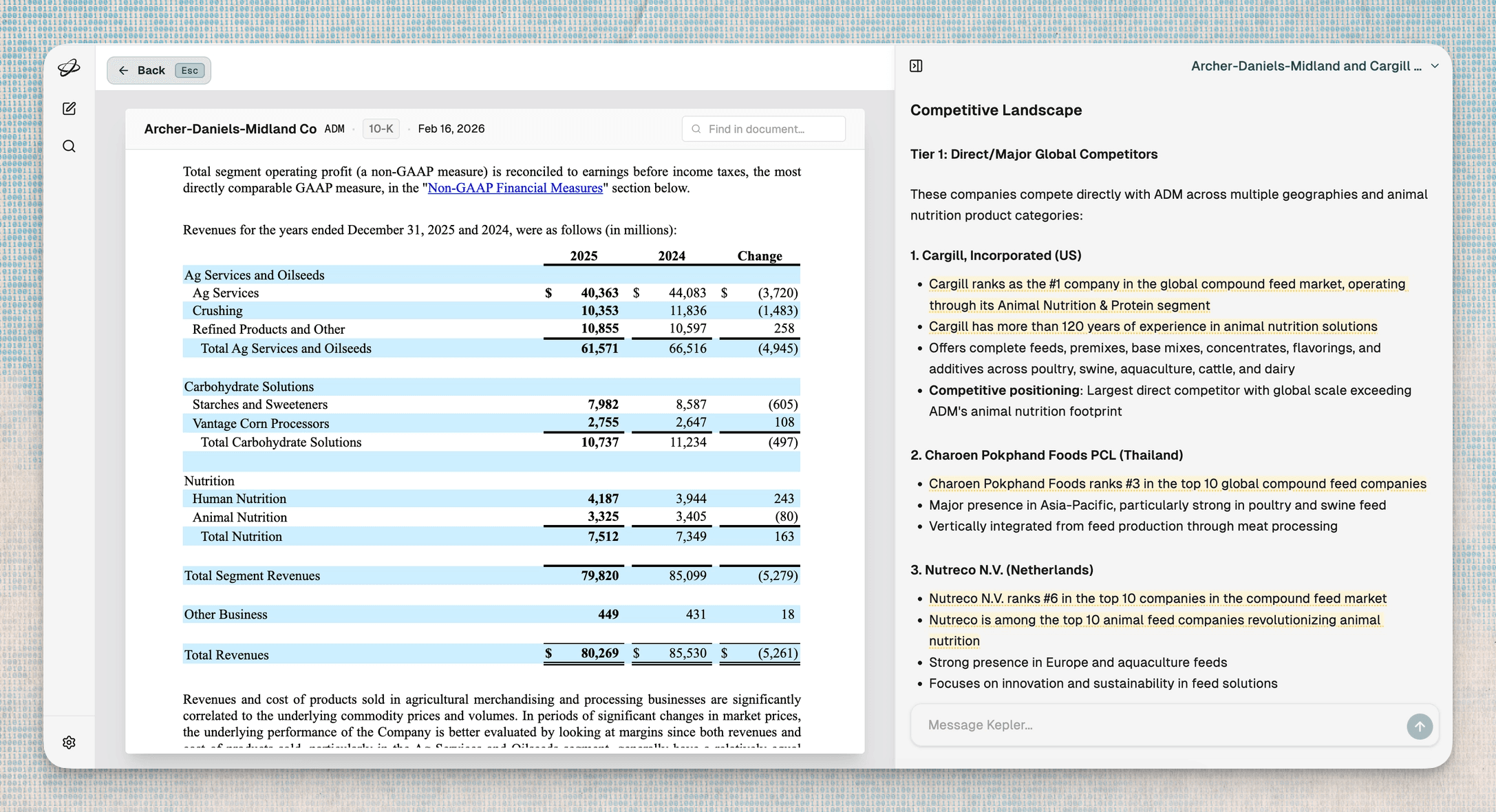Image resolution: width=1496 pixels, height=812 pixels.
Task: Click the sidebar search magnifier icon
Action: pyautogui.click(x=69, y=147)
